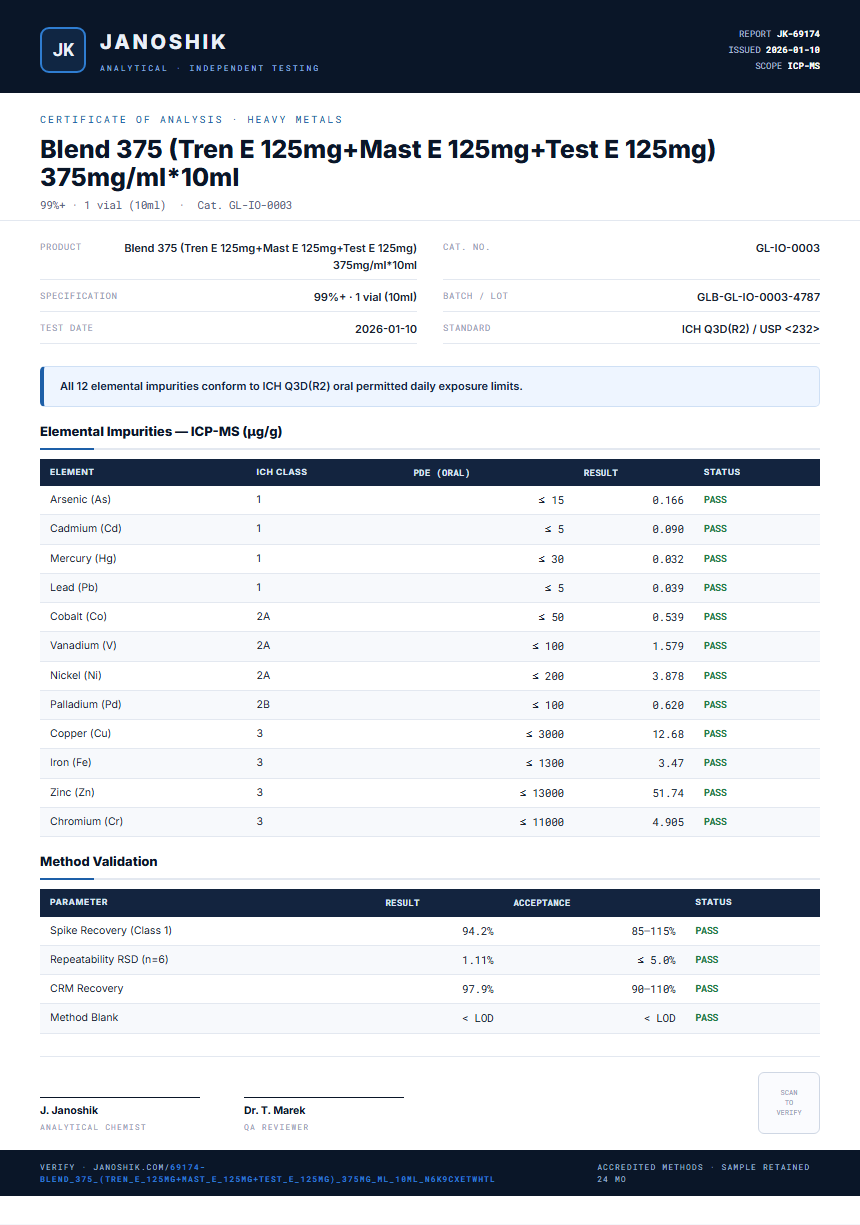Select the Arsenic (As) row label
860x1225 pixels.
(80, 499)
